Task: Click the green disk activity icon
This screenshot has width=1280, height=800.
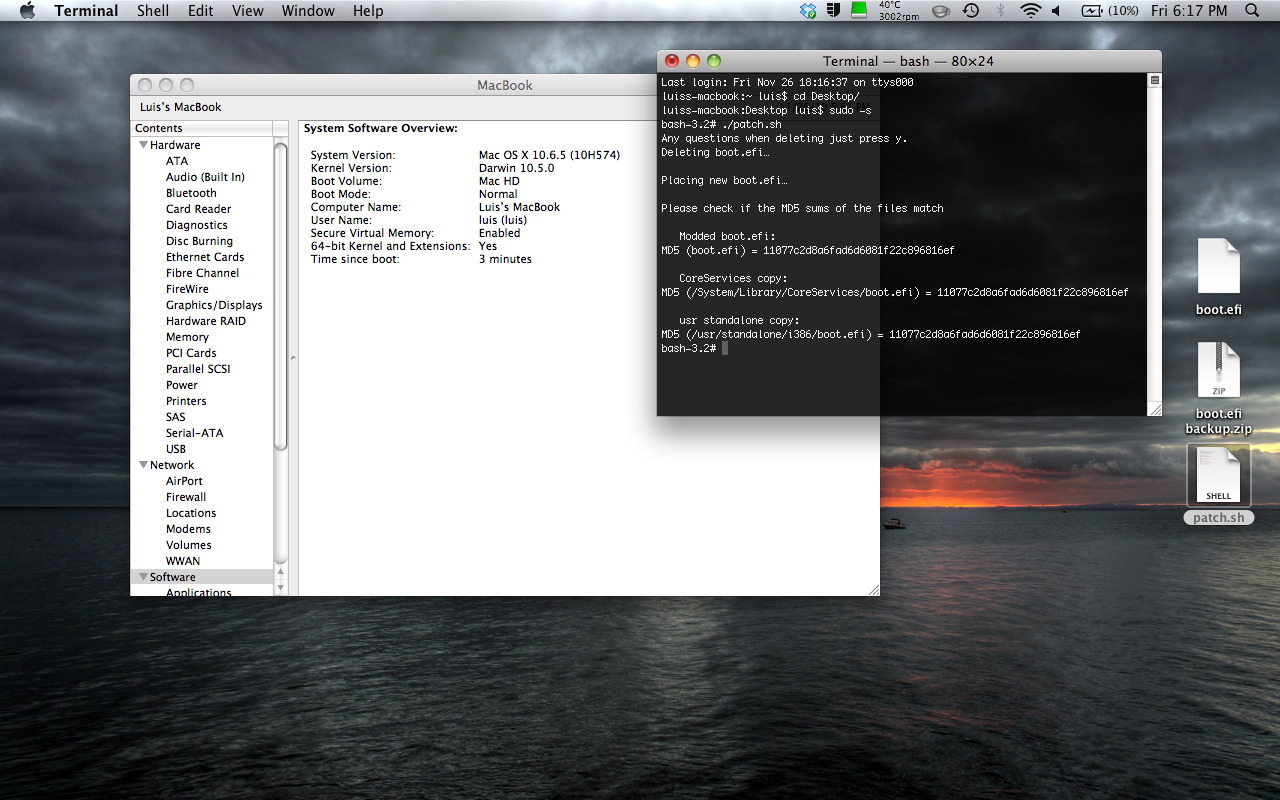Action: tap(858, 10)
